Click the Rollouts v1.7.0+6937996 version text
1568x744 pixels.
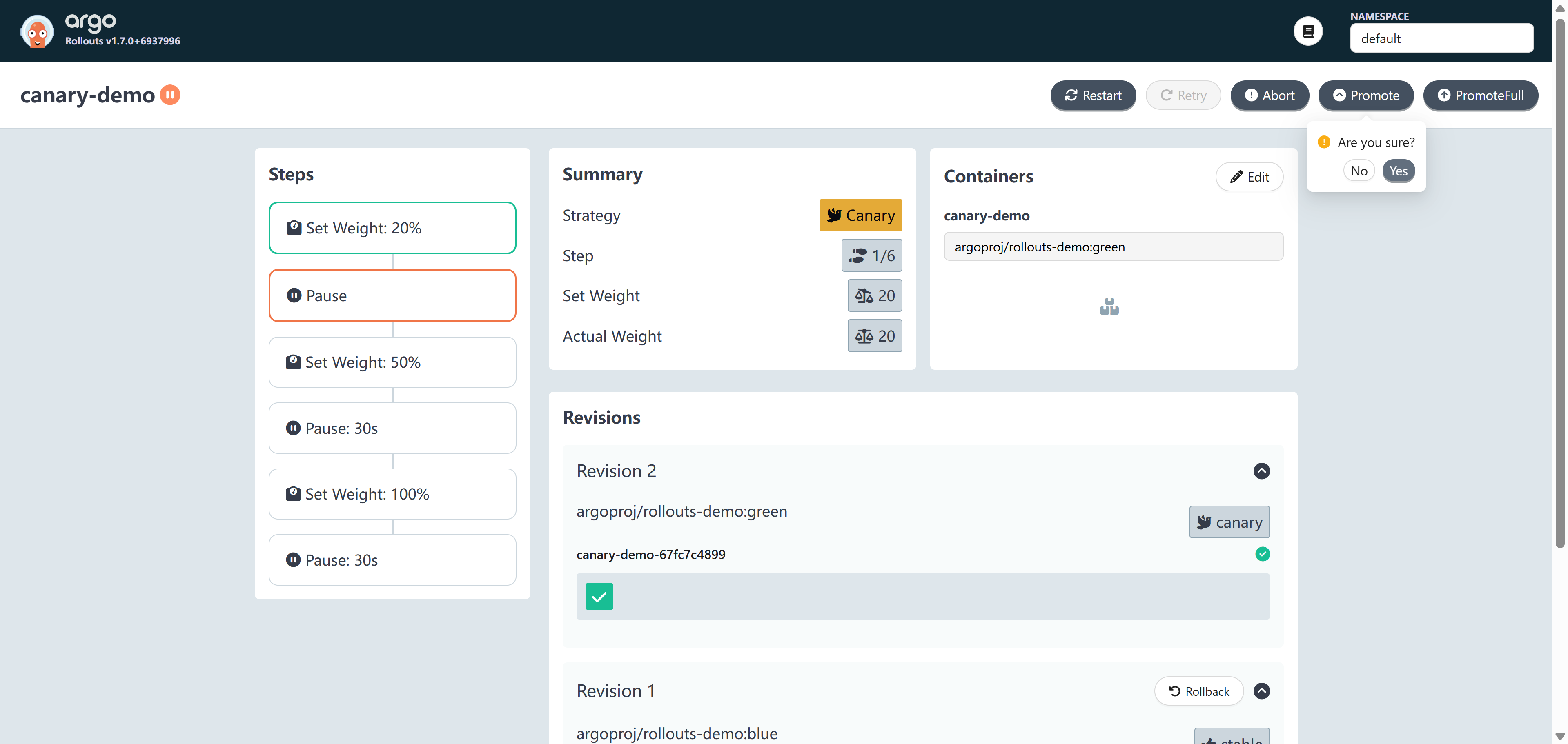[122, 41]
